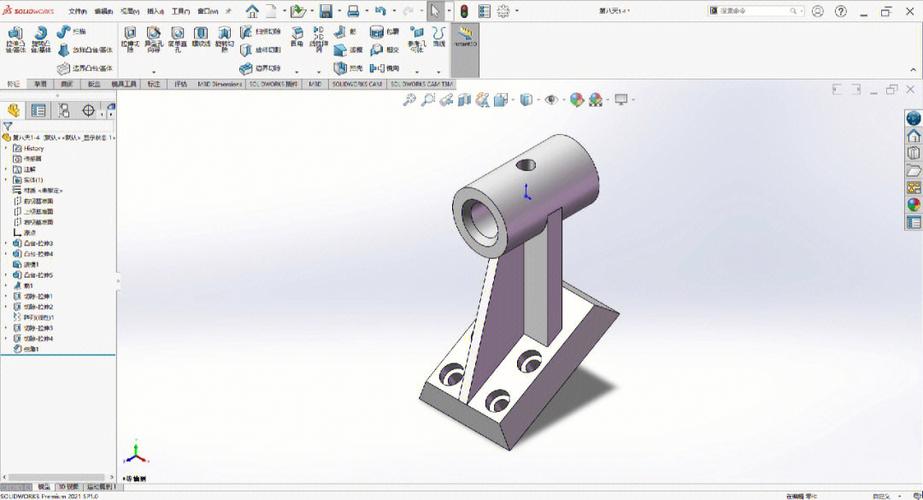Open the dropdown arrow below Hole Wizard
The height and width of the screenshot is (500, 923).
coord(154,72)
